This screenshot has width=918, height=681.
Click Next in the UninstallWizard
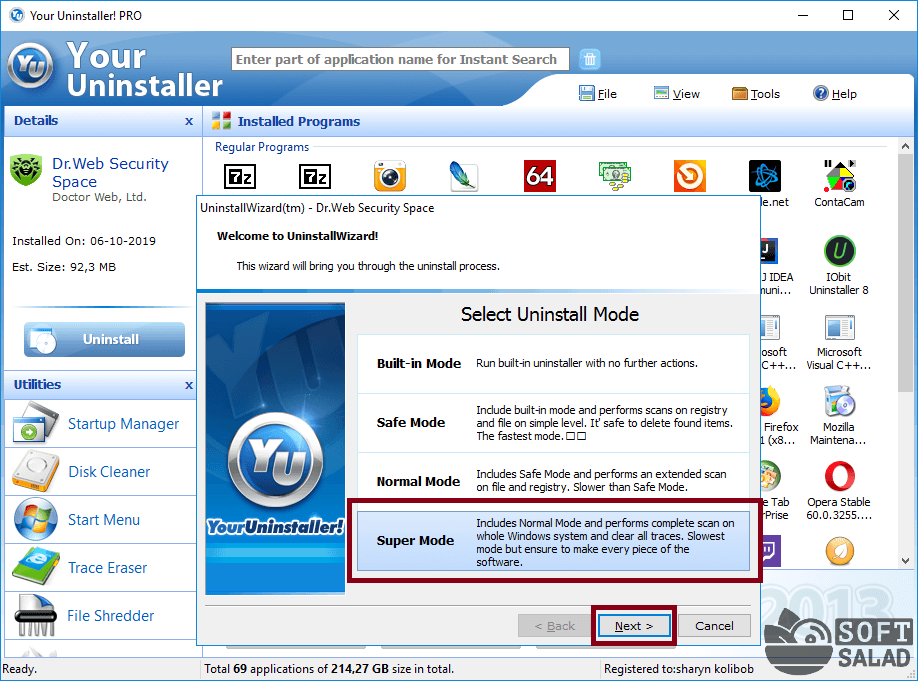pyautogui.click(x=633, y=626)
